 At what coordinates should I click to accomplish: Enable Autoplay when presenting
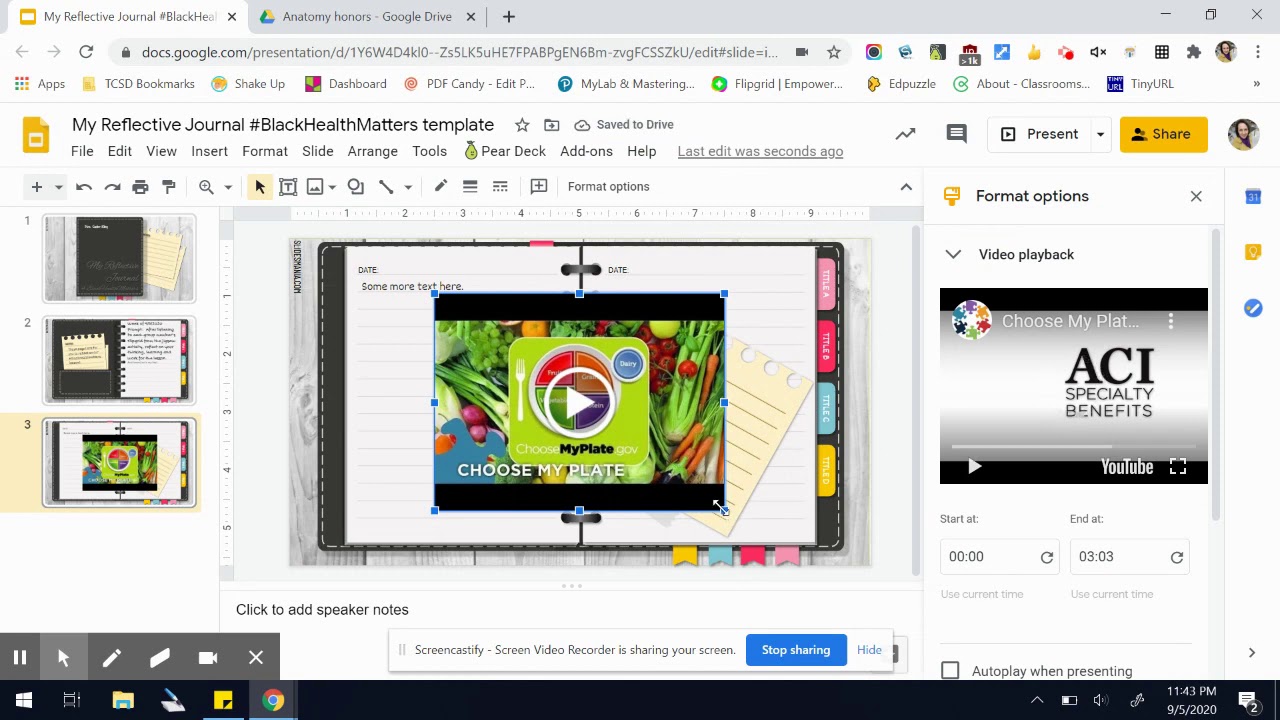(950, 671)
